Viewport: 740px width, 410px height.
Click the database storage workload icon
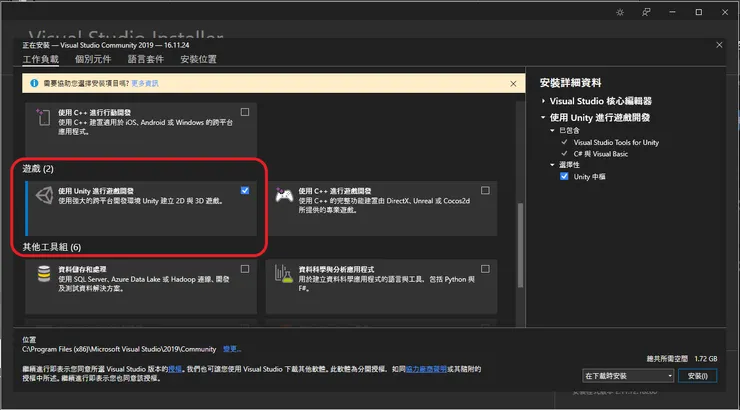(44, 274)
